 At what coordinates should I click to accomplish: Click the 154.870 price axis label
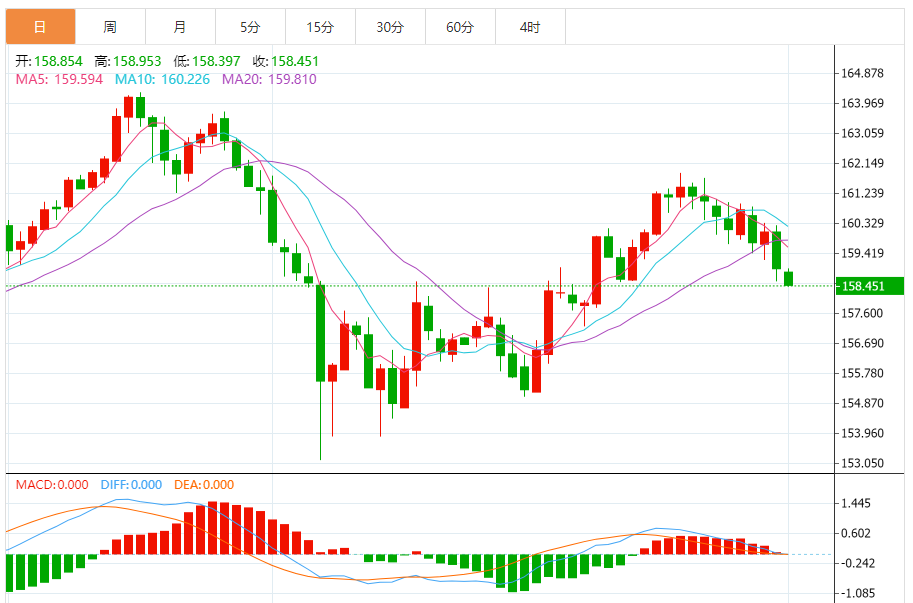tap(862, 403)
